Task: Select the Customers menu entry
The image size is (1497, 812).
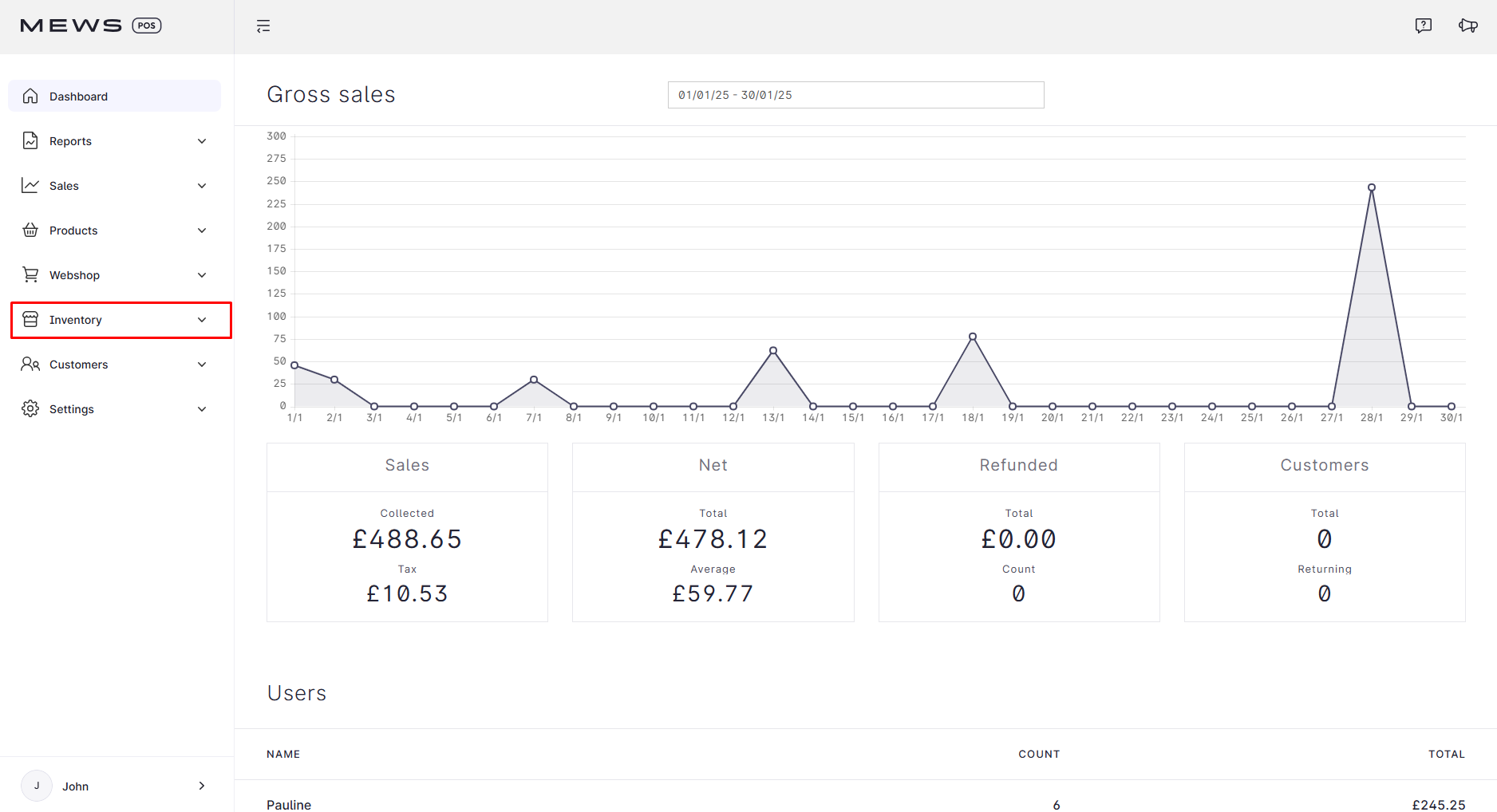Action: (x=79, y=364)
